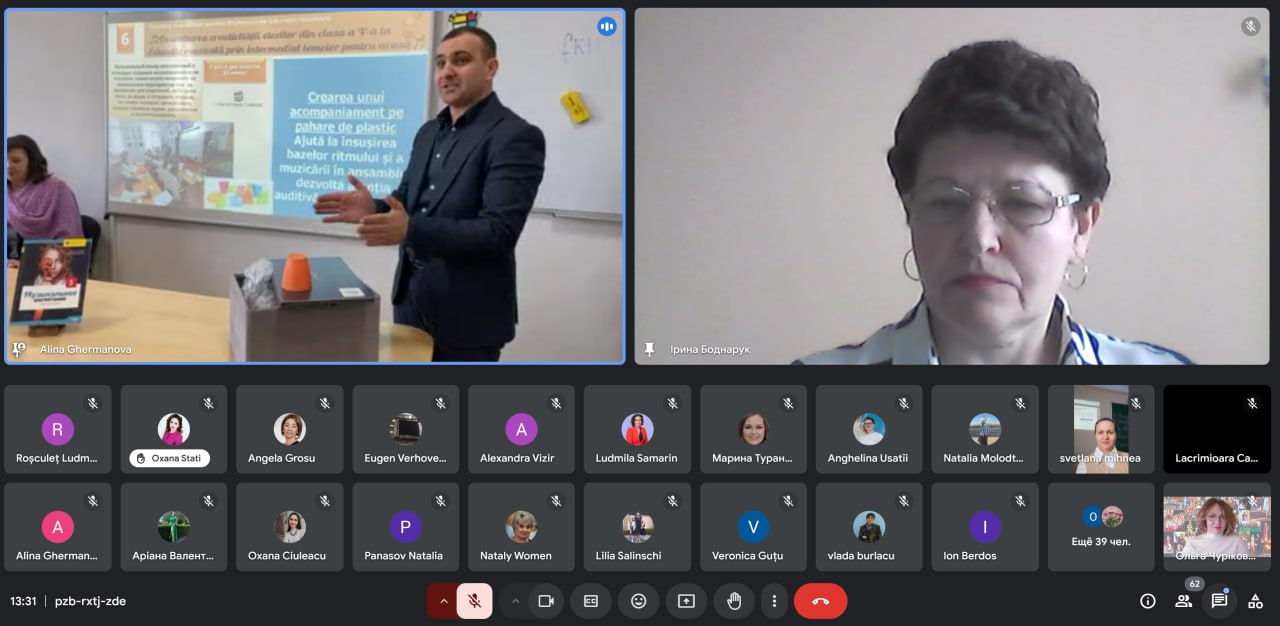Toggle closed captions button
Image resolution: width=1280 pixels, height=626 pixels.
[590, 601]
